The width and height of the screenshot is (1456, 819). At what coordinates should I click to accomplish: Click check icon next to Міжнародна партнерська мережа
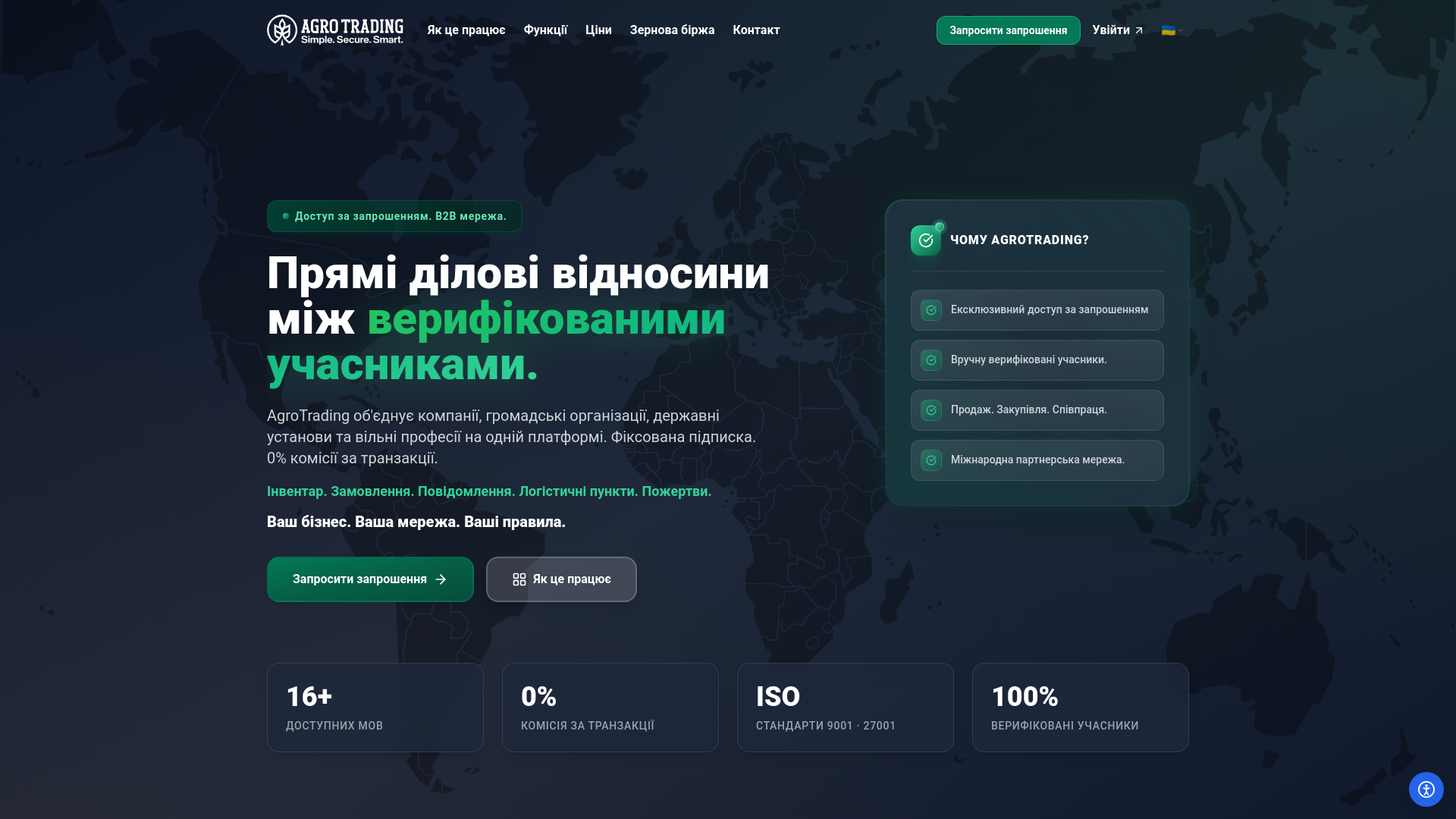pos(931,460)
